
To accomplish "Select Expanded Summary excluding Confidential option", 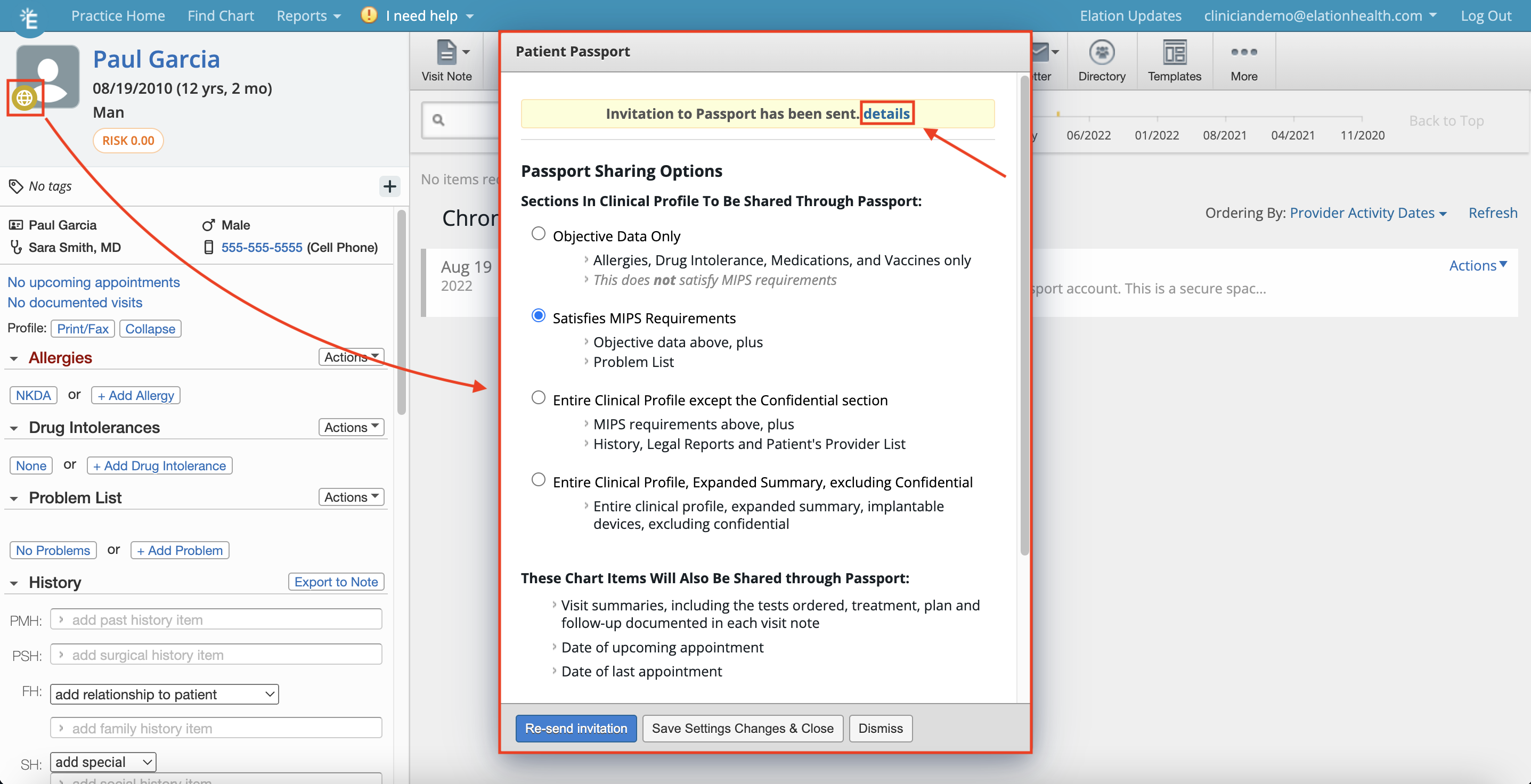I will pyautogui.click(x=538, y=480).
